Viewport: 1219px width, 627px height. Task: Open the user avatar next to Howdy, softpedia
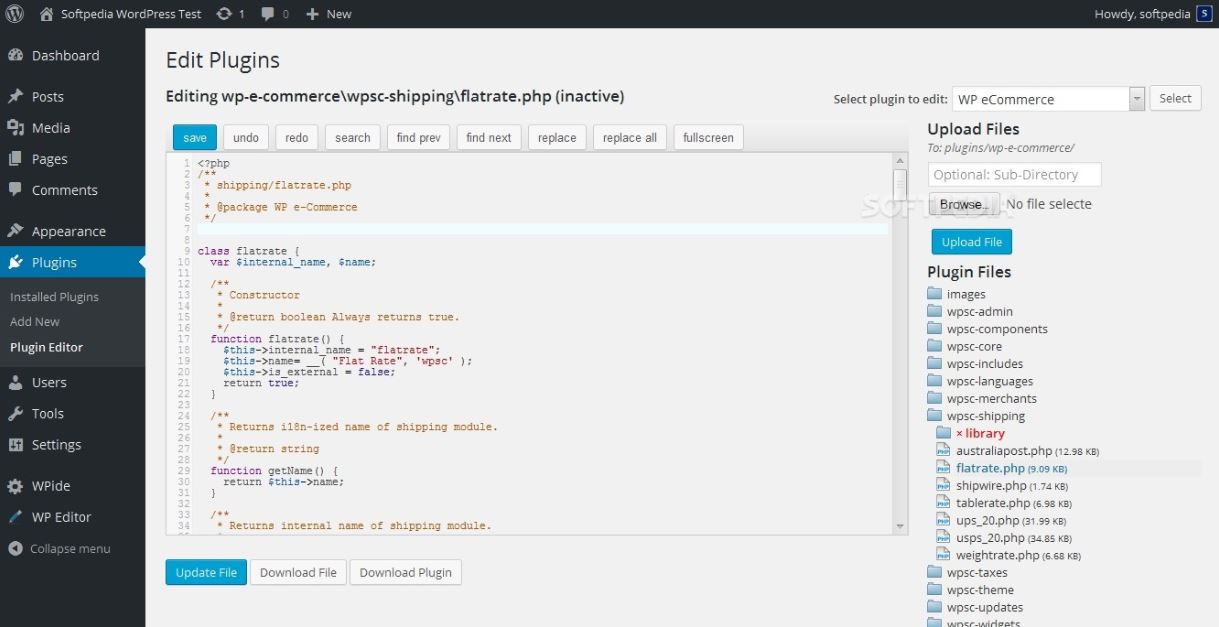point(1204,14)
